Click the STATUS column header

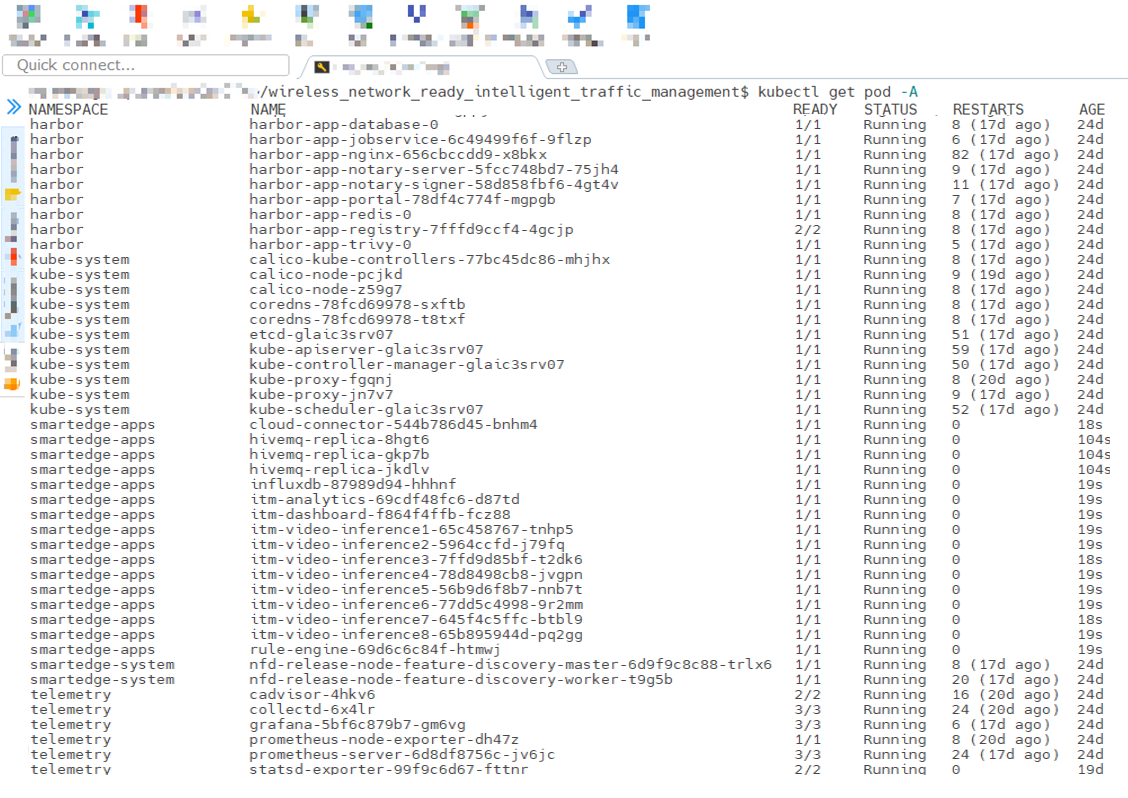(891, 109)
